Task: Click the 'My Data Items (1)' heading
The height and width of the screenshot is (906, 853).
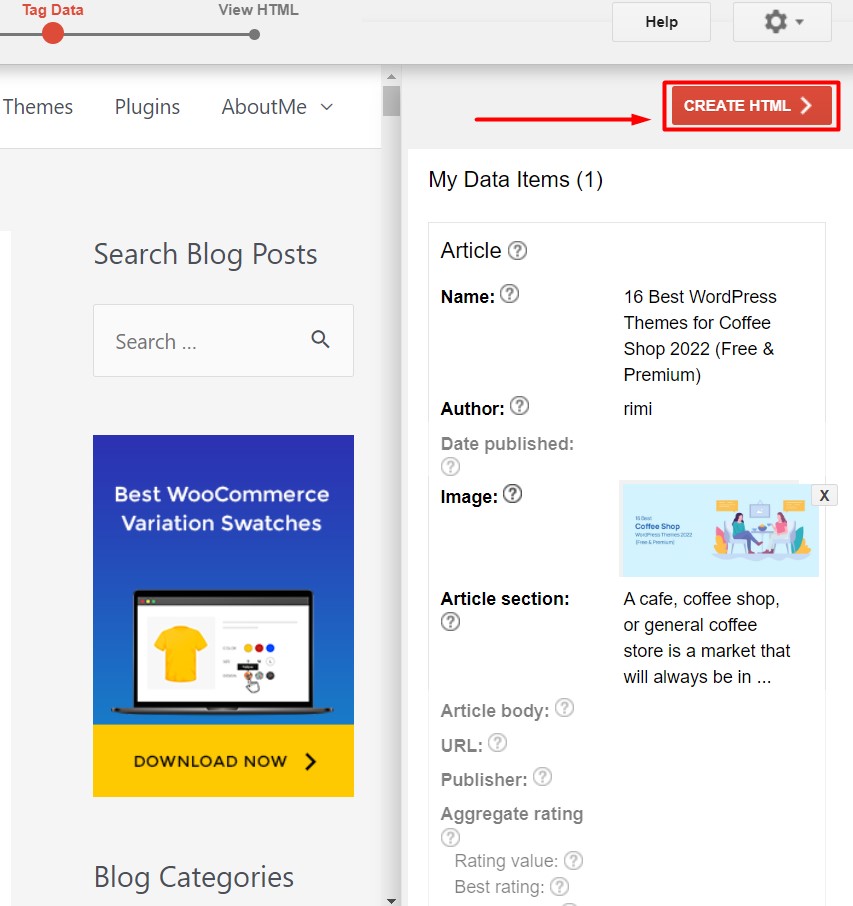Action: 515,180
